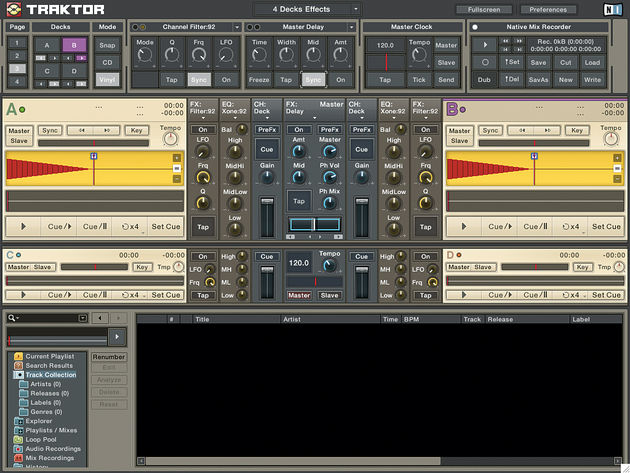
Task: Select Loop Pool in browser tree
Action: pos(35,440)
